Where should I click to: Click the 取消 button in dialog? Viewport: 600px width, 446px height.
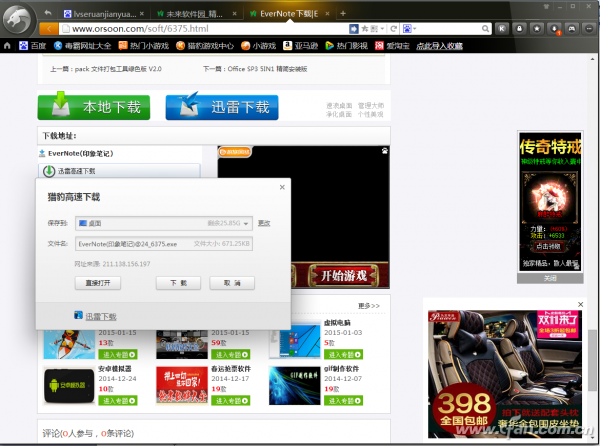point(232,283)
